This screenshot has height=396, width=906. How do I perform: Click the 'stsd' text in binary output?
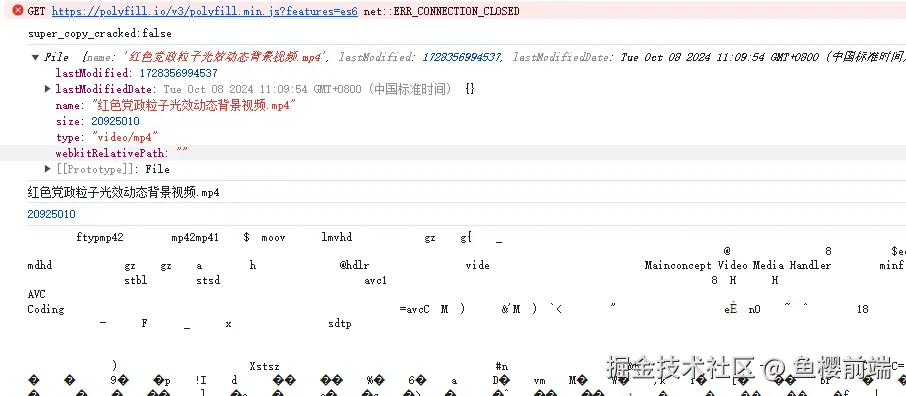click(208, 280)
